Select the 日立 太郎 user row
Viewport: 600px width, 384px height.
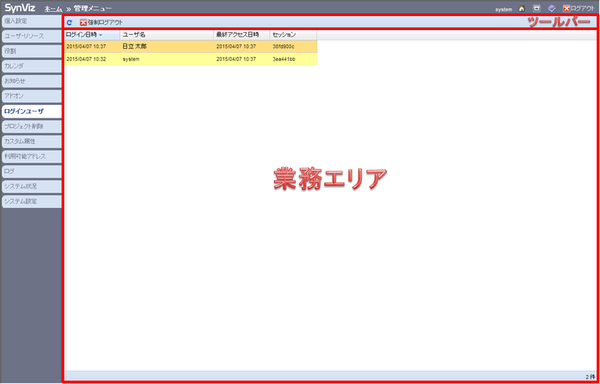tap(191, 46)
